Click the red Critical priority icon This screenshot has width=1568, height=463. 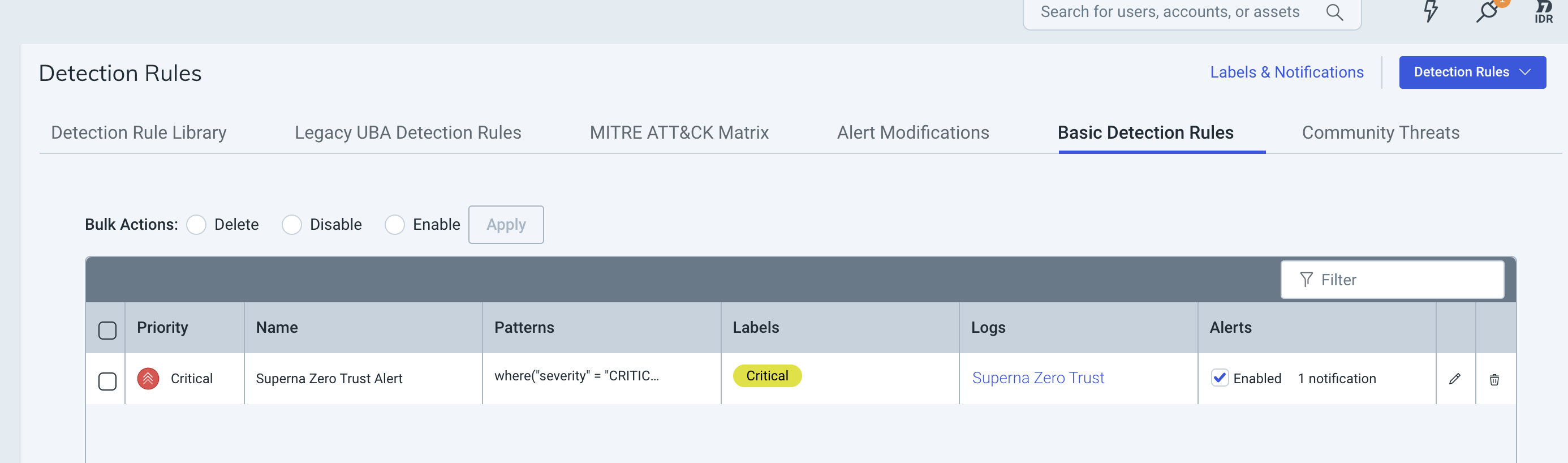(x=147, y=378)
